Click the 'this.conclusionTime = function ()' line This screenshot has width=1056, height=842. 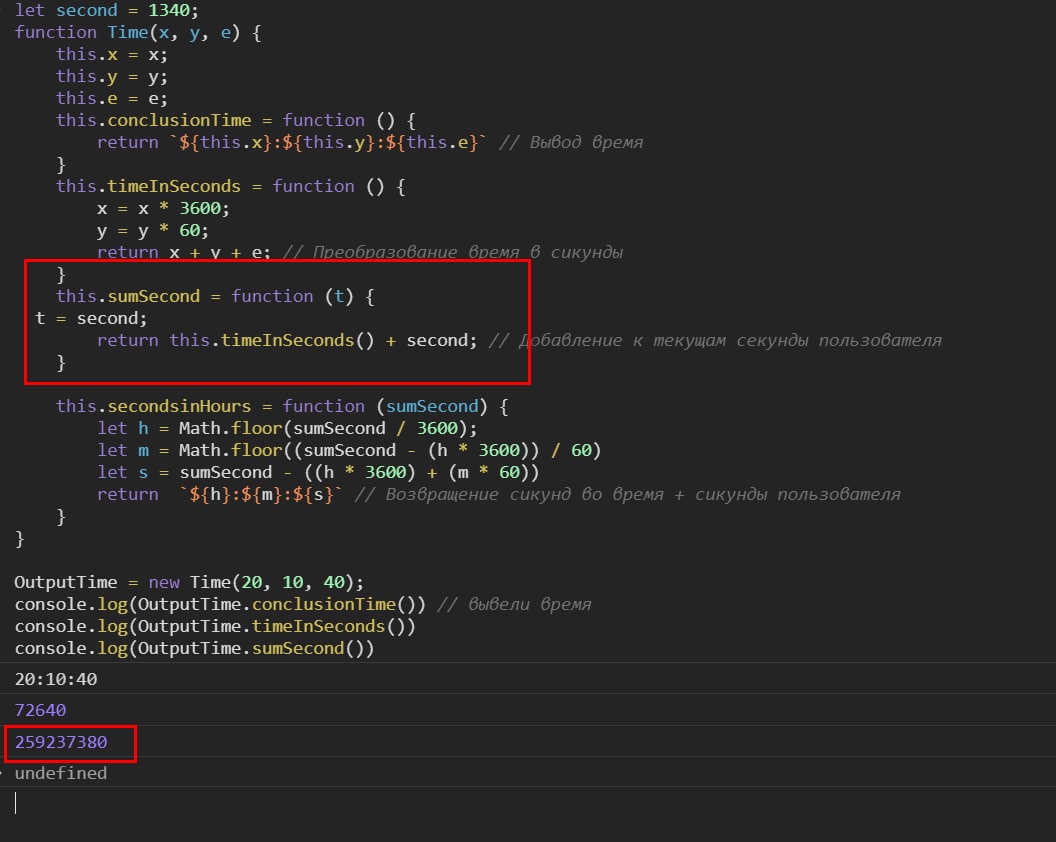coord(236,121)
